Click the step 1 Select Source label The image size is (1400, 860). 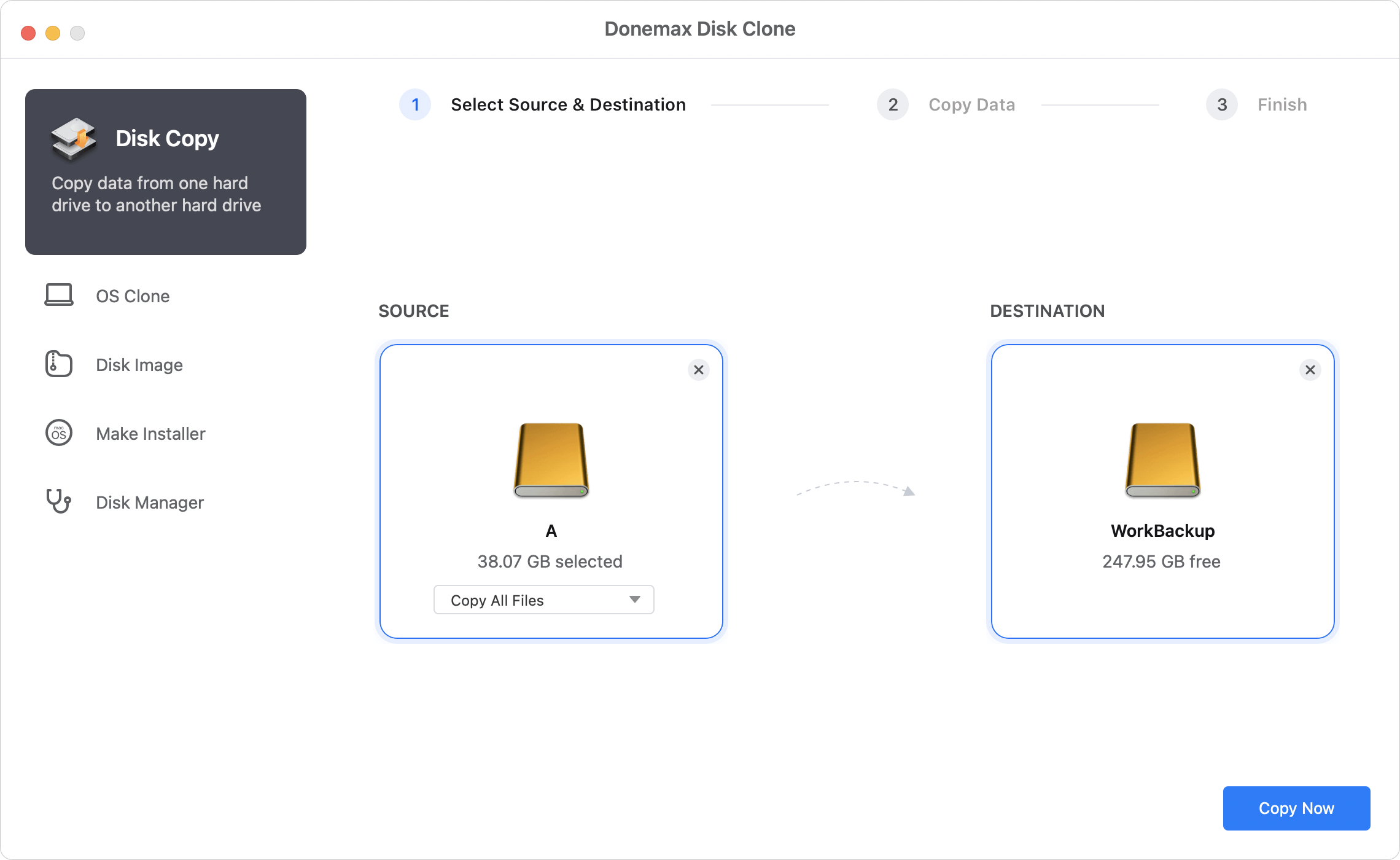(568, 104)
